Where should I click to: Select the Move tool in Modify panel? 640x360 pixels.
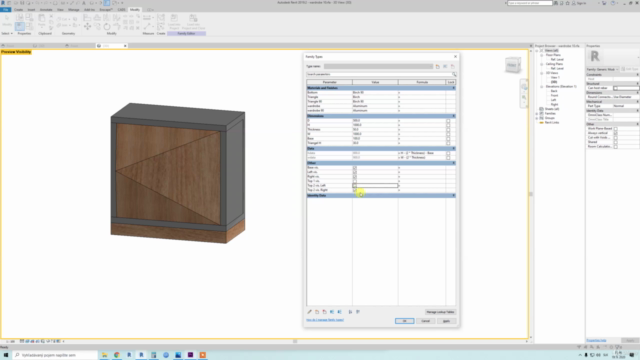point(87,27)
